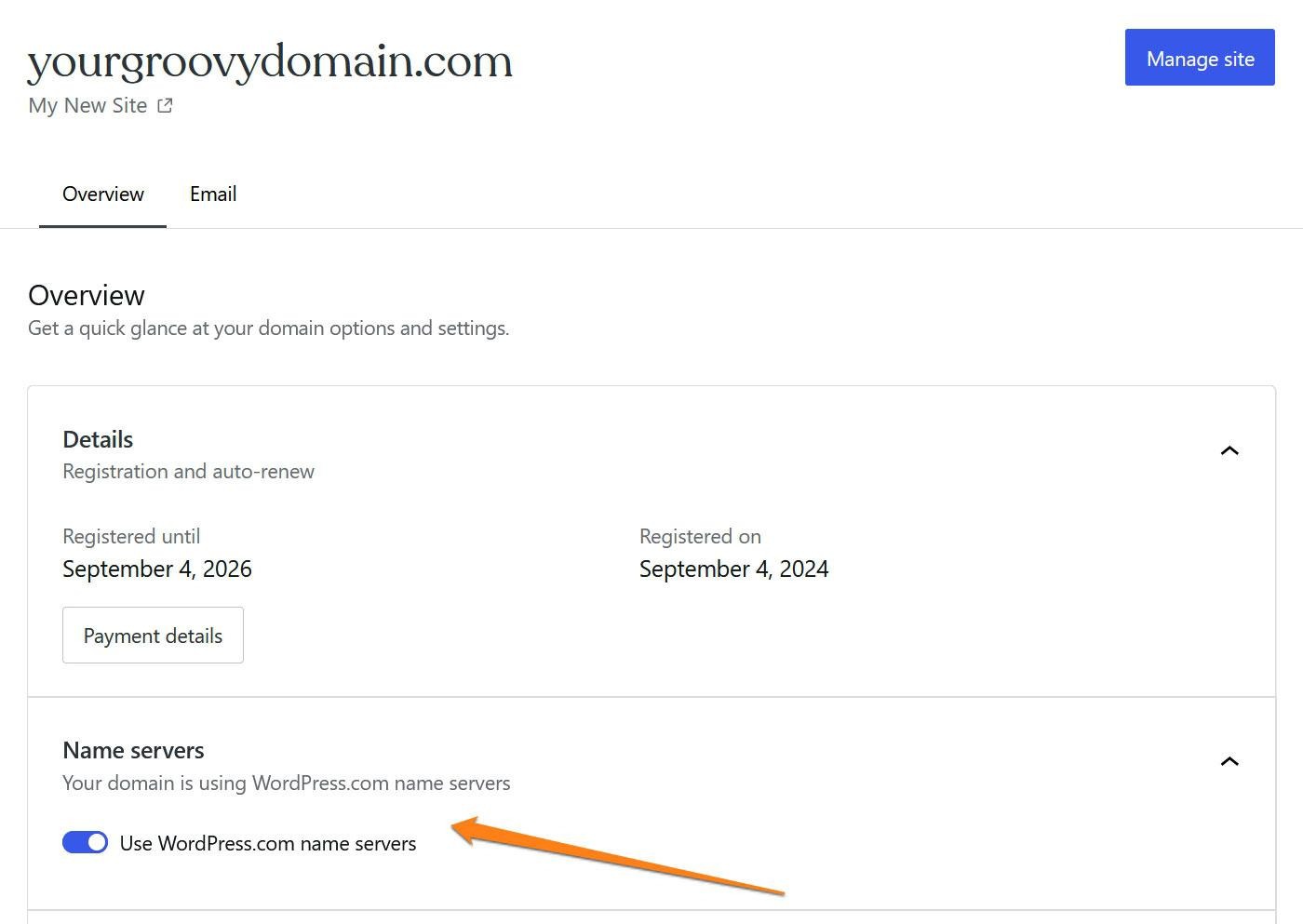Open the external link icon beside My New Site
1303x924 pixels.
point(165,106)
